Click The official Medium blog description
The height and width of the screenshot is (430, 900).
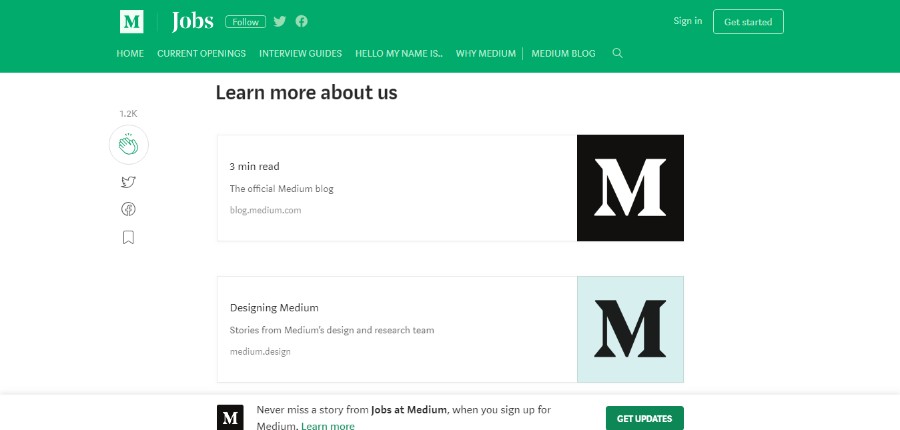(x=281, y=189)
